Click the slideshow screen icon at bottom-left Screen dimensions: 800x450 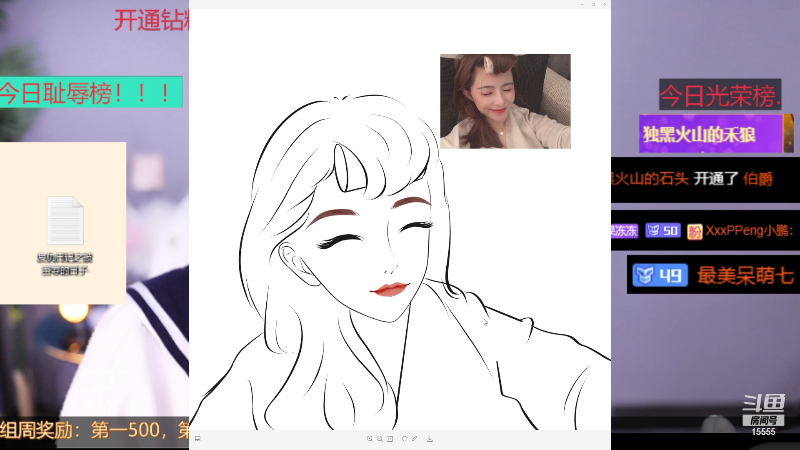[198, 438]
